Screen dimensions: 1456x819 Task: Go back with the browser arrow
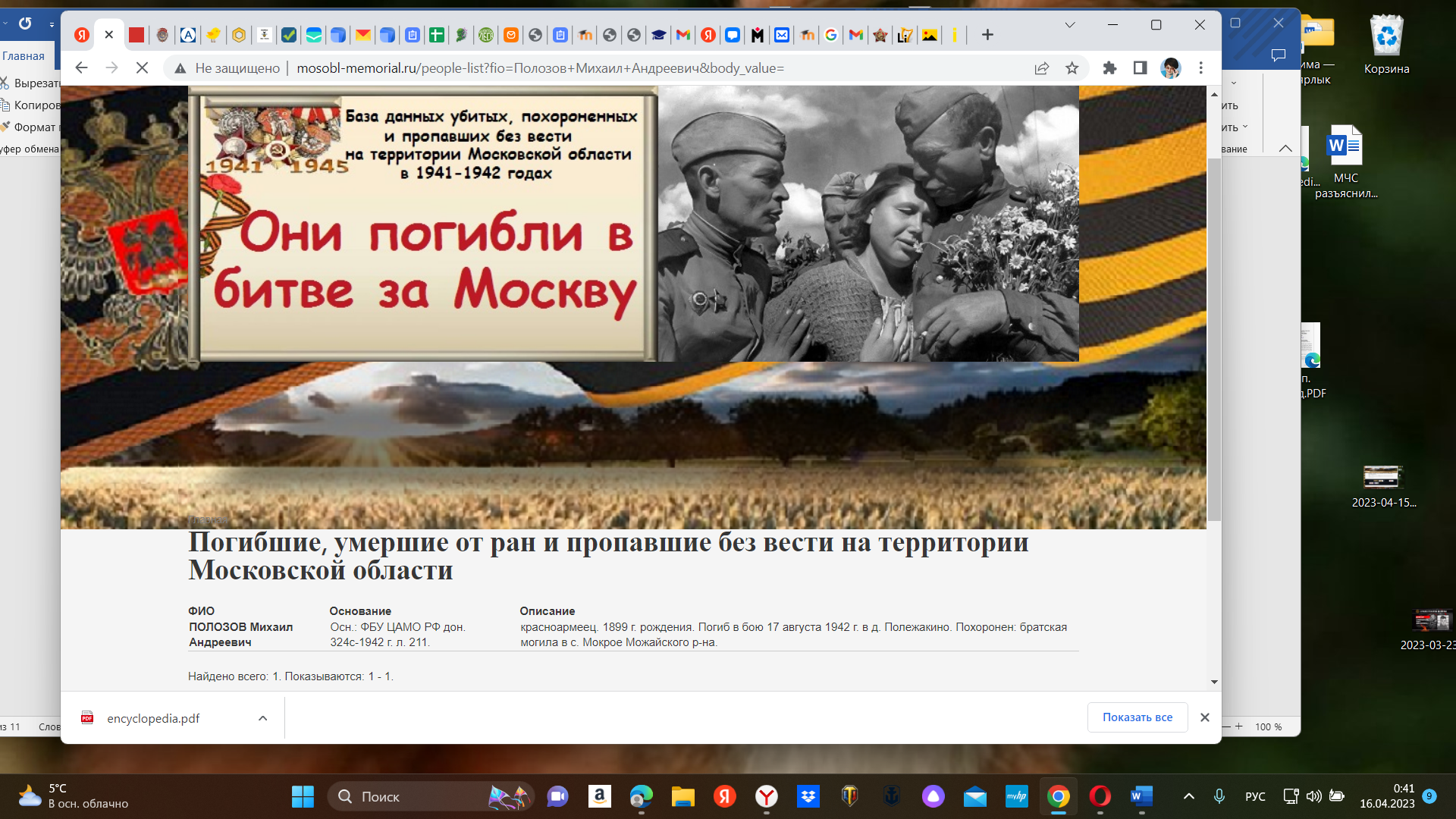coord(81,68)
